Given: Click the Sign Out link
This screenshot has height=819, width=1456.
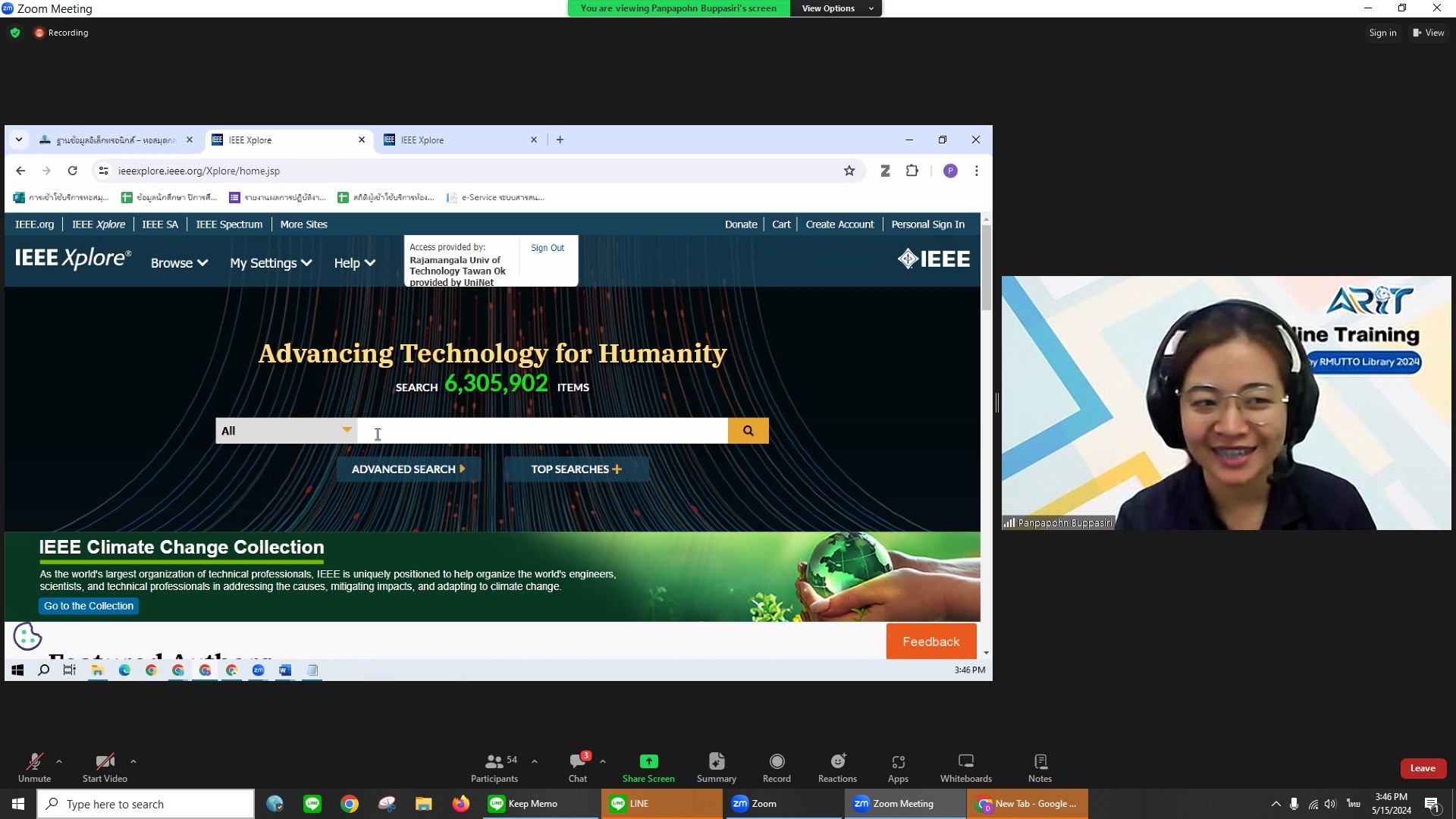Looking at the screenshot, I should point(548,248).
